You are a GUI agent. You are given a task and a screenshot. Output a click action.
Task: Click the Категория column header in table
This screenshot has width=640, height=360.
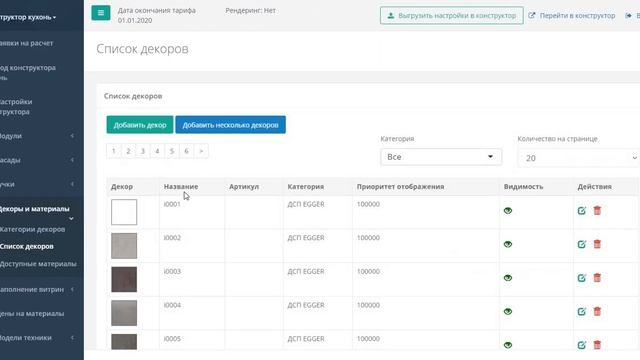click(306, 187)
